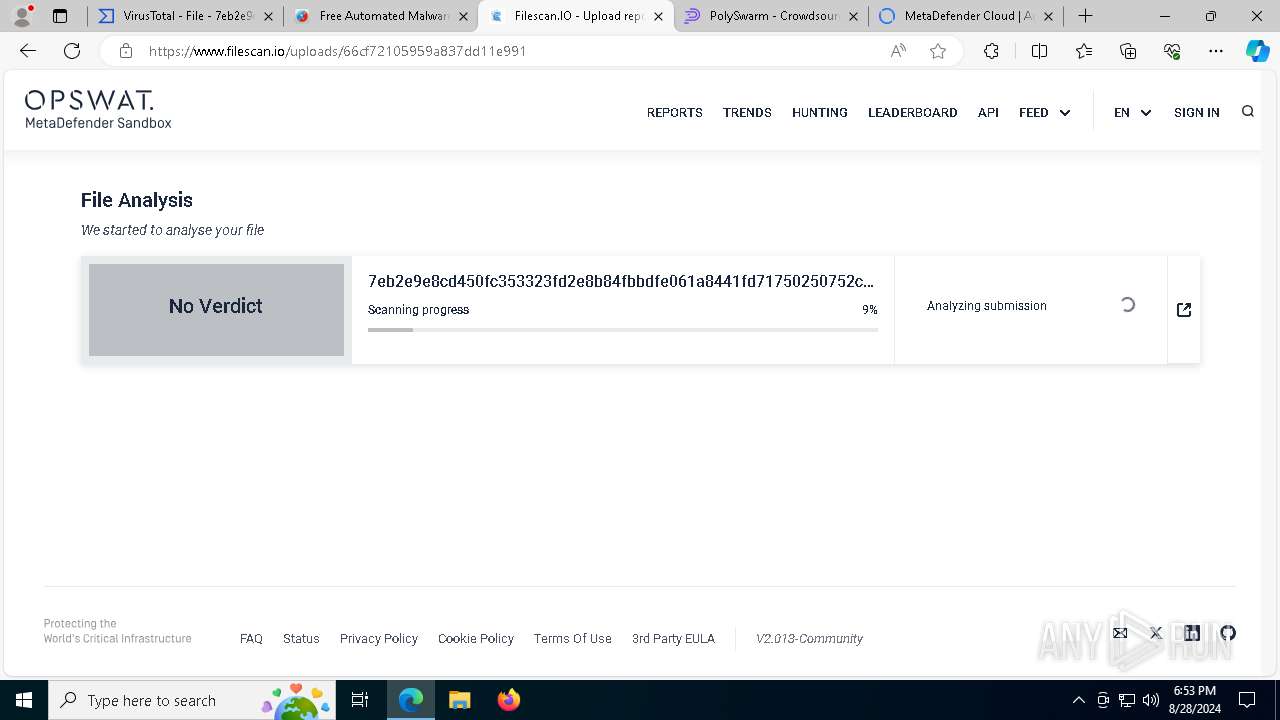Open the 3rd Party EULA link

673,638
